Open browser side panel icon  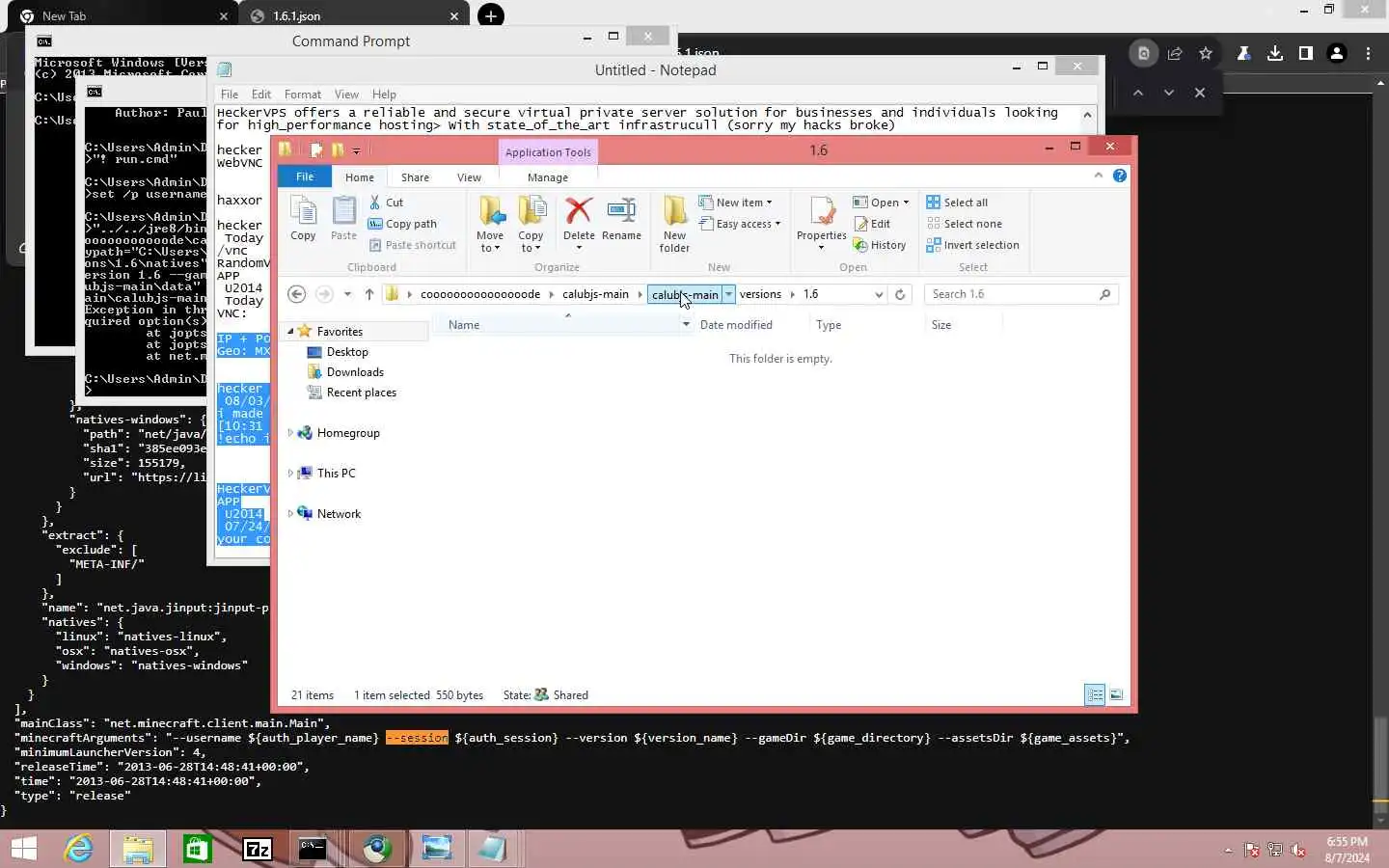point(1306,54)
